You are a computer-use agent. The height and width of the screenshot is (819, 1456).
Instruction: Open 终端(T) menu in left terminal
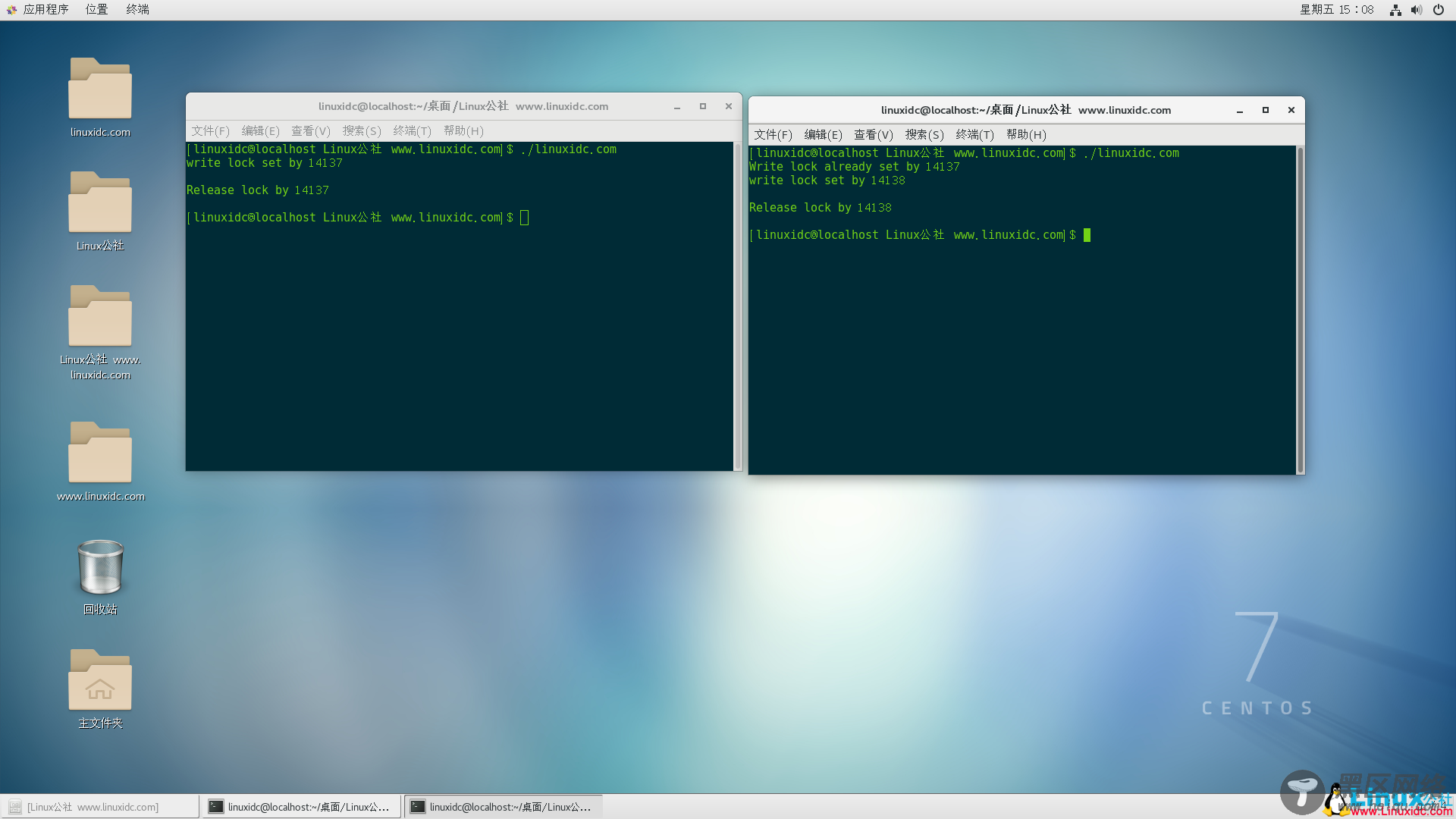[412, 131]
